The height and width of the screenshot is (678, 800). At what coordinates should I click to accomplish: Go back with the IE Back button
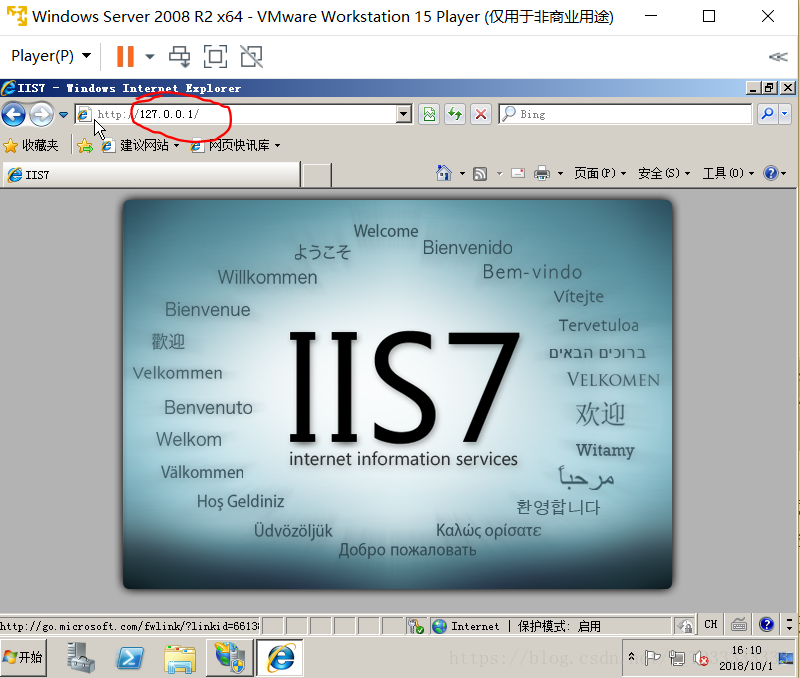click(14, 114)
